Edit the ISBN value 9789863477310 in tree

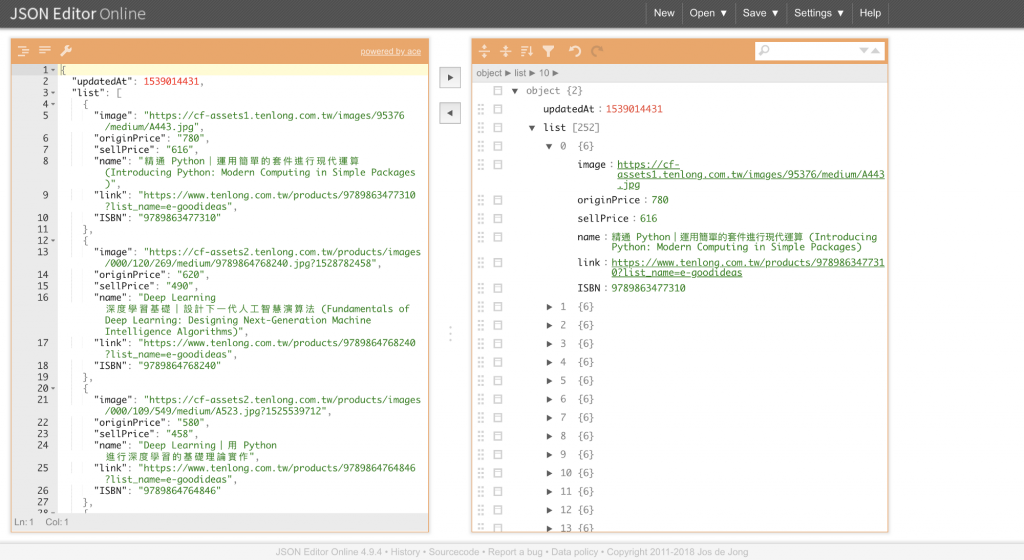[648, 288]
